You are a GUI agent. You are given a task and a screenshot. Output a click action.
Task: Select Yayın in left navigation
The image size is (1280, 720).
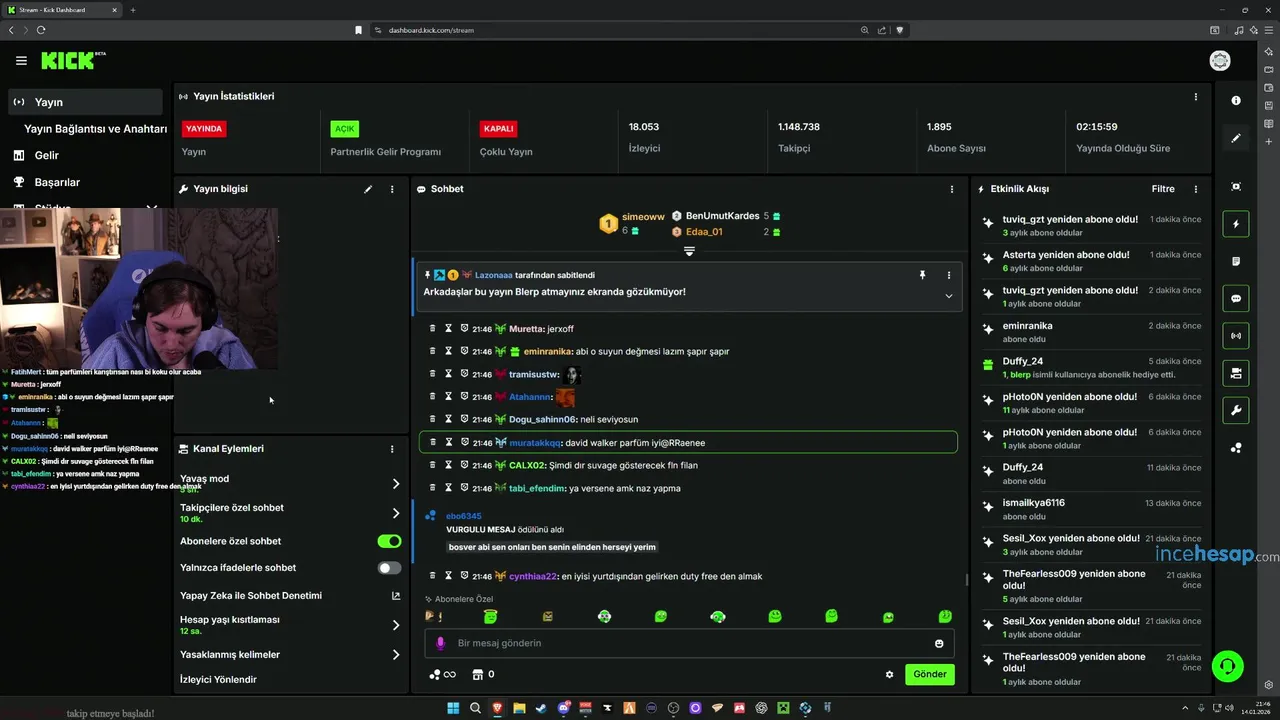click(85, 102)
